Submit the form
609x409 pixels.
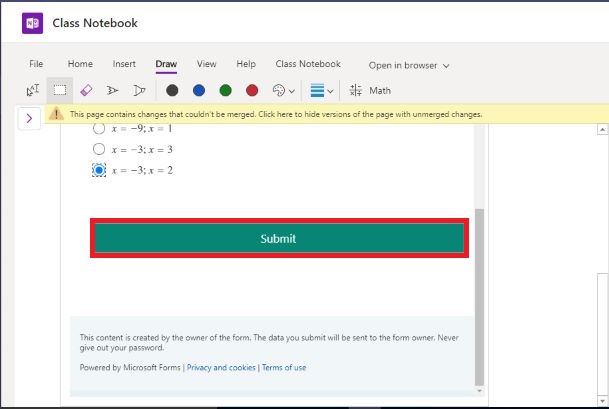[x=279, y=238]
